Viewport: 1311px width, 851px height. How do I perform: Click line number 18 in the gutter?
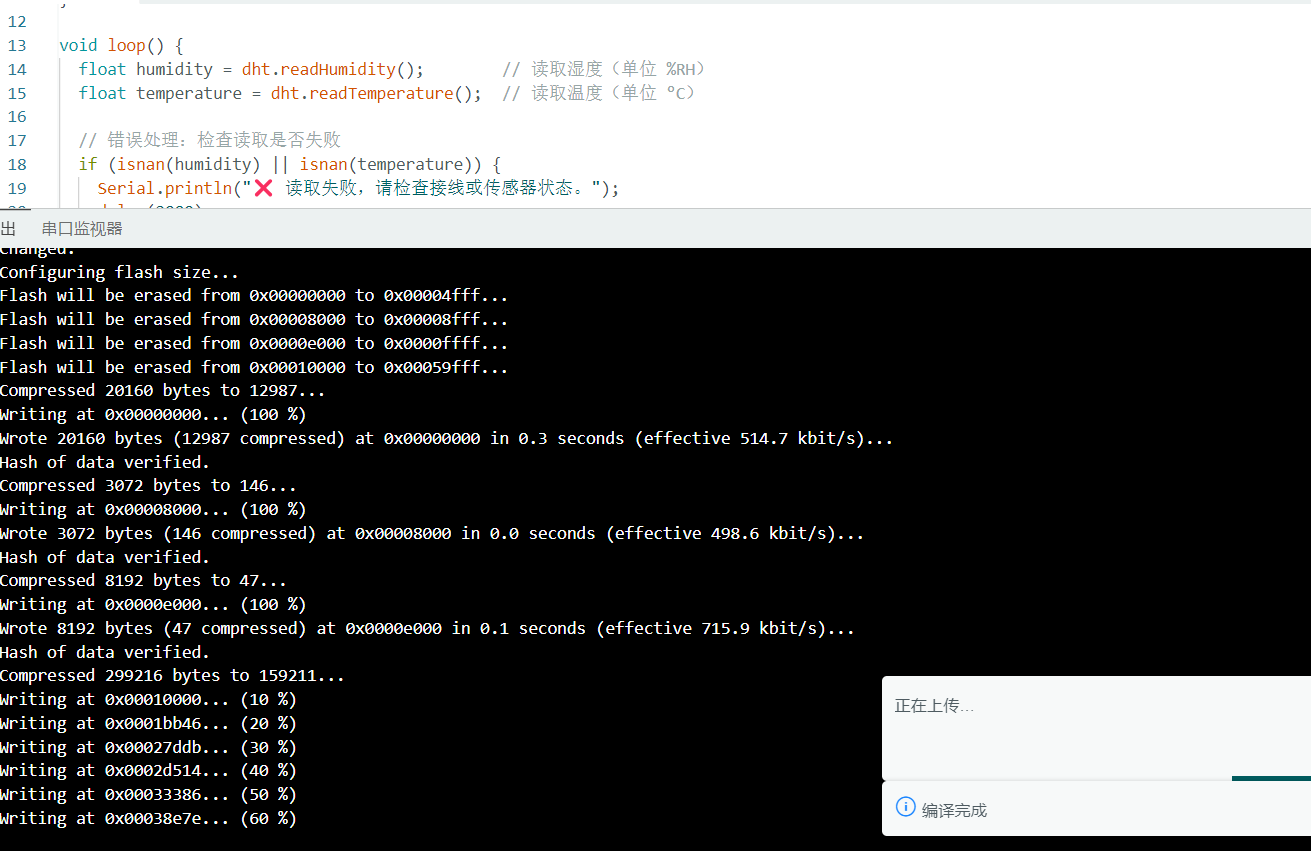(17, 165)
